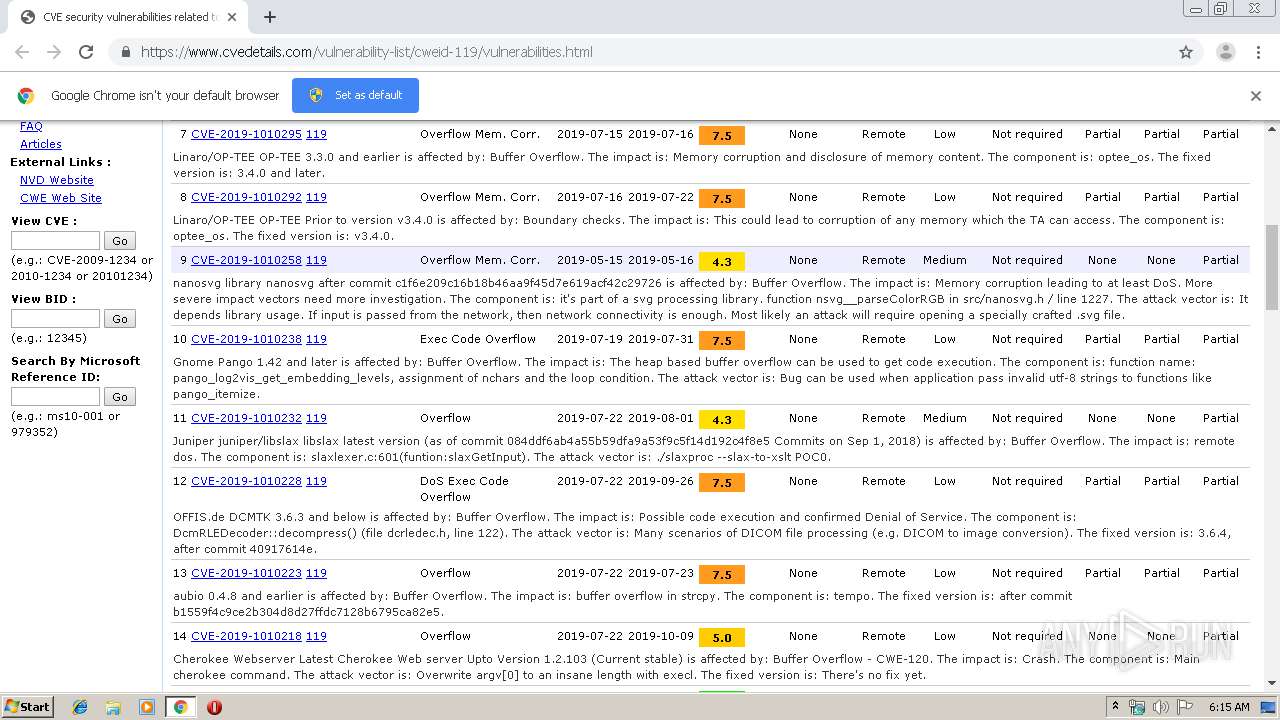Viewport: 1280px width, 720px height.
Task: Click score 7.5 badge of CVE-2019-1010295
Action: pyautogui.click(x=722, y=136)
